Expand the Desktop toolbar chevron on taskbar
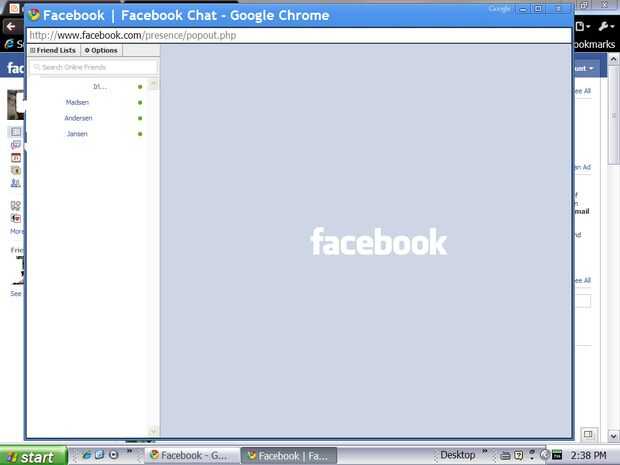The image size is (620, 465). click(x=485, y=451)
